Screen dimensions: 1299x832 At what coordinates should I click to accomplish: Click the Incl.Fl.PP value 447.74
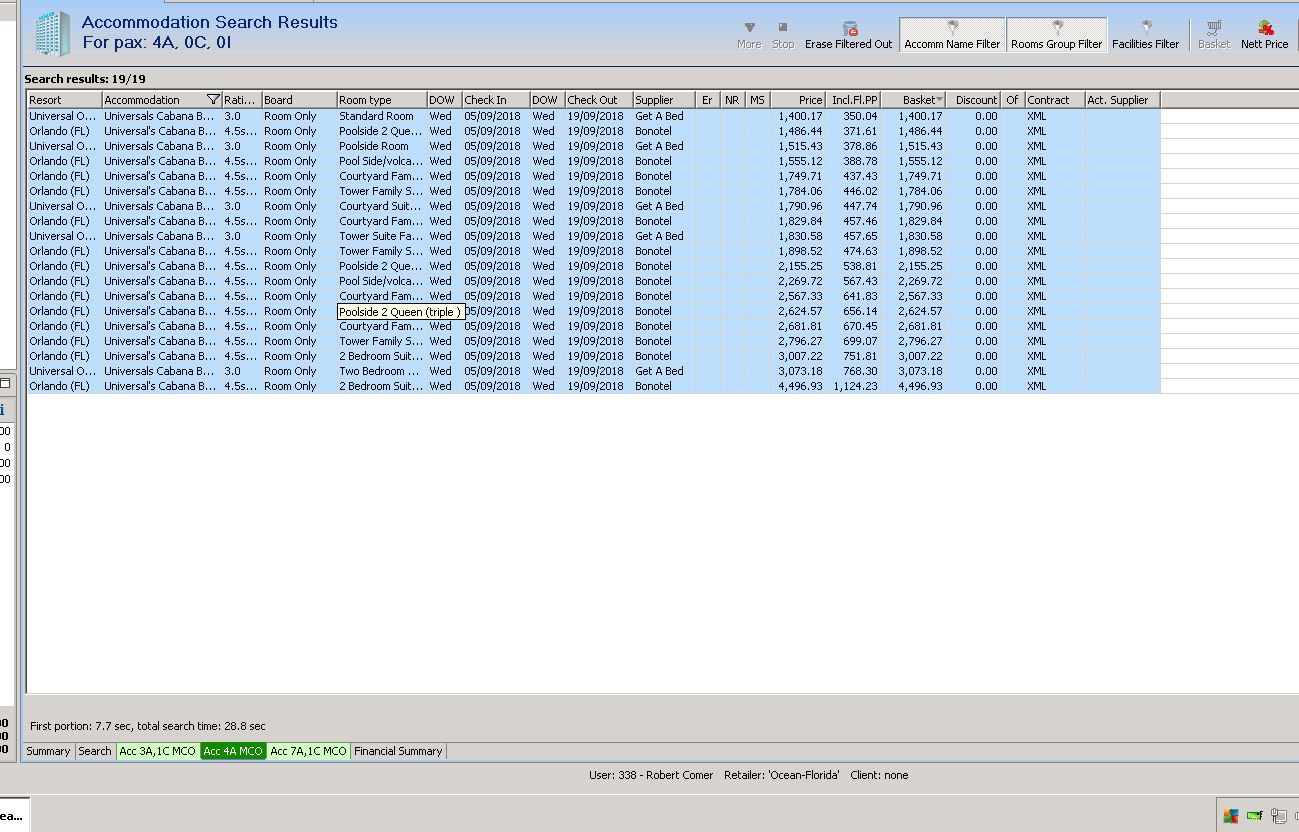pos(859,206)
